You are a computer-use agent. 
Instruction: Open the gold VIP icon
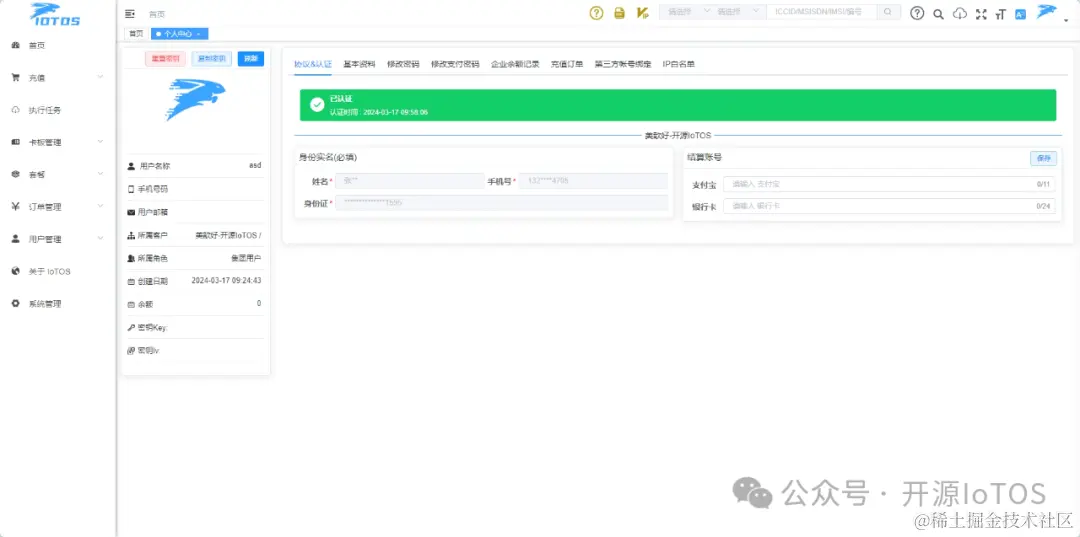coord(643,12)
